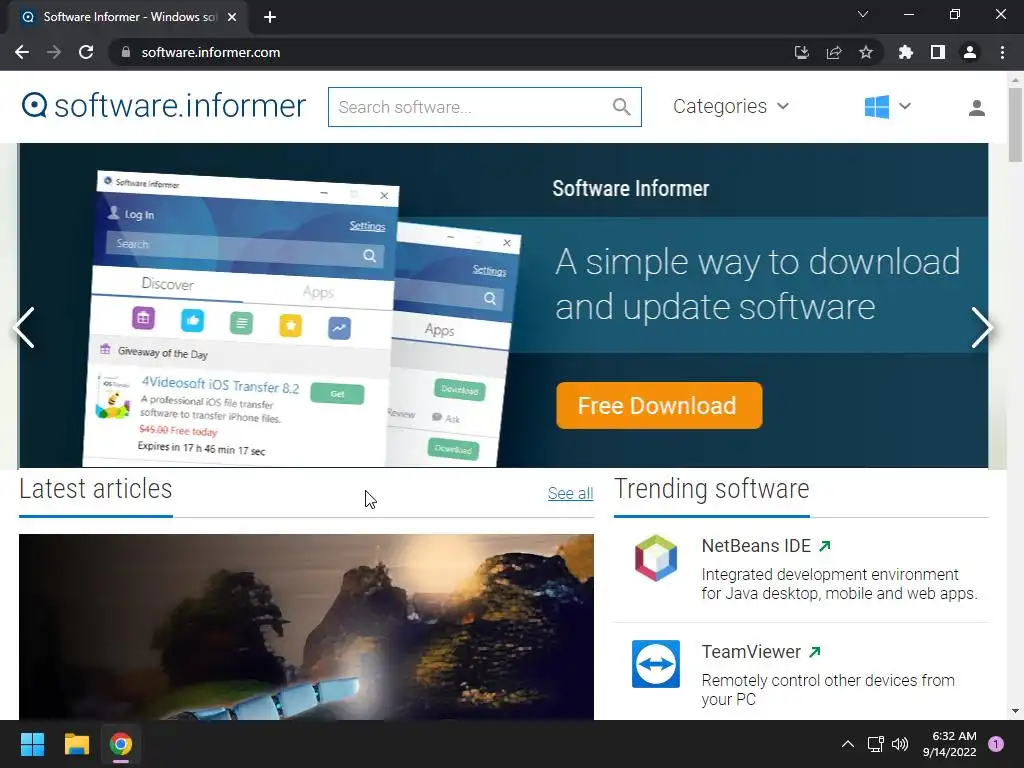The height and width of the screenshot is (768, 1024).
Task: Close the Software Informer tab
Action: pyautogui.click(x=232, y=17)
